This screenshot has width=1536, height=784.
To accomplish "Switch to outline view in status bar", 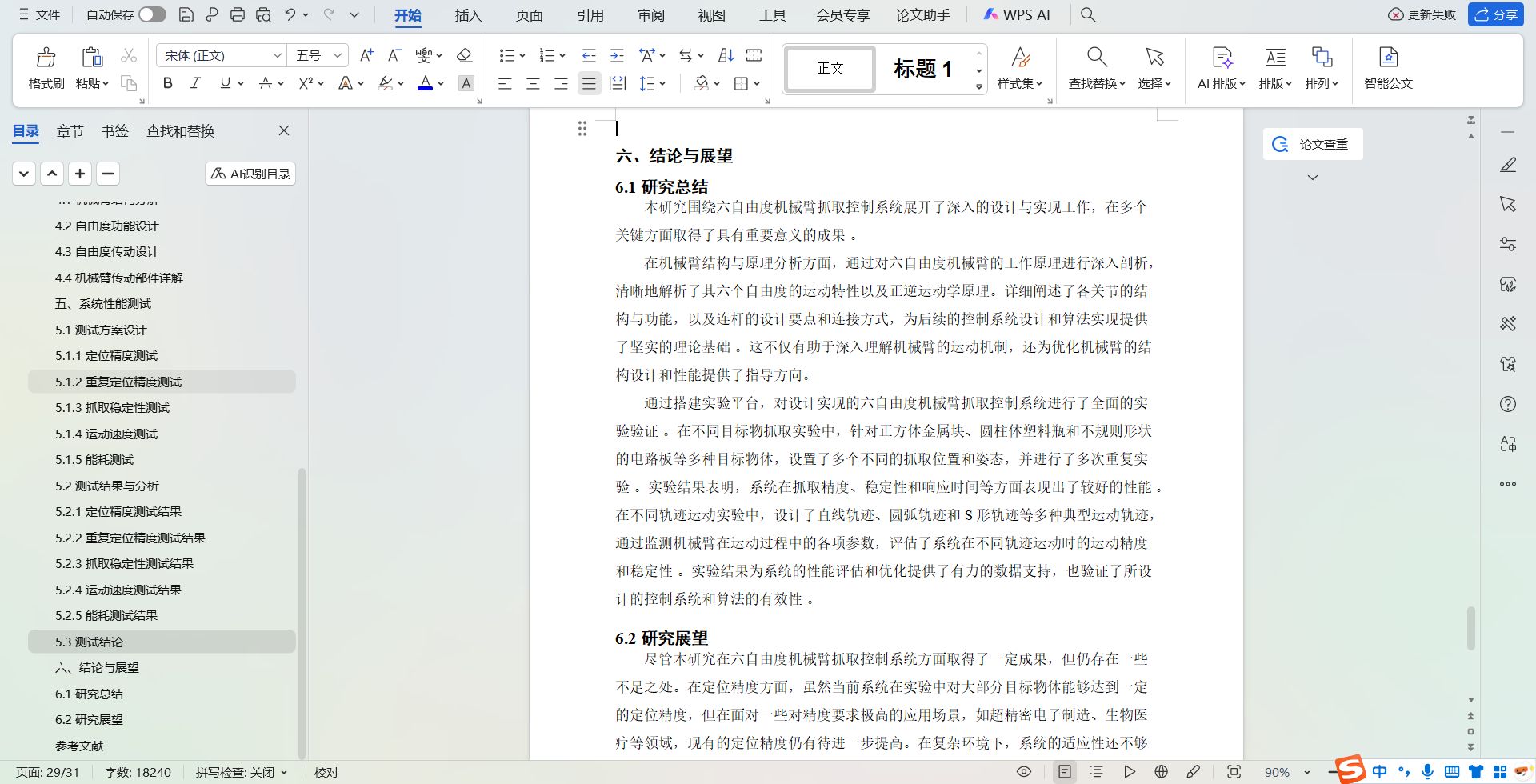I will (1096, 772).
